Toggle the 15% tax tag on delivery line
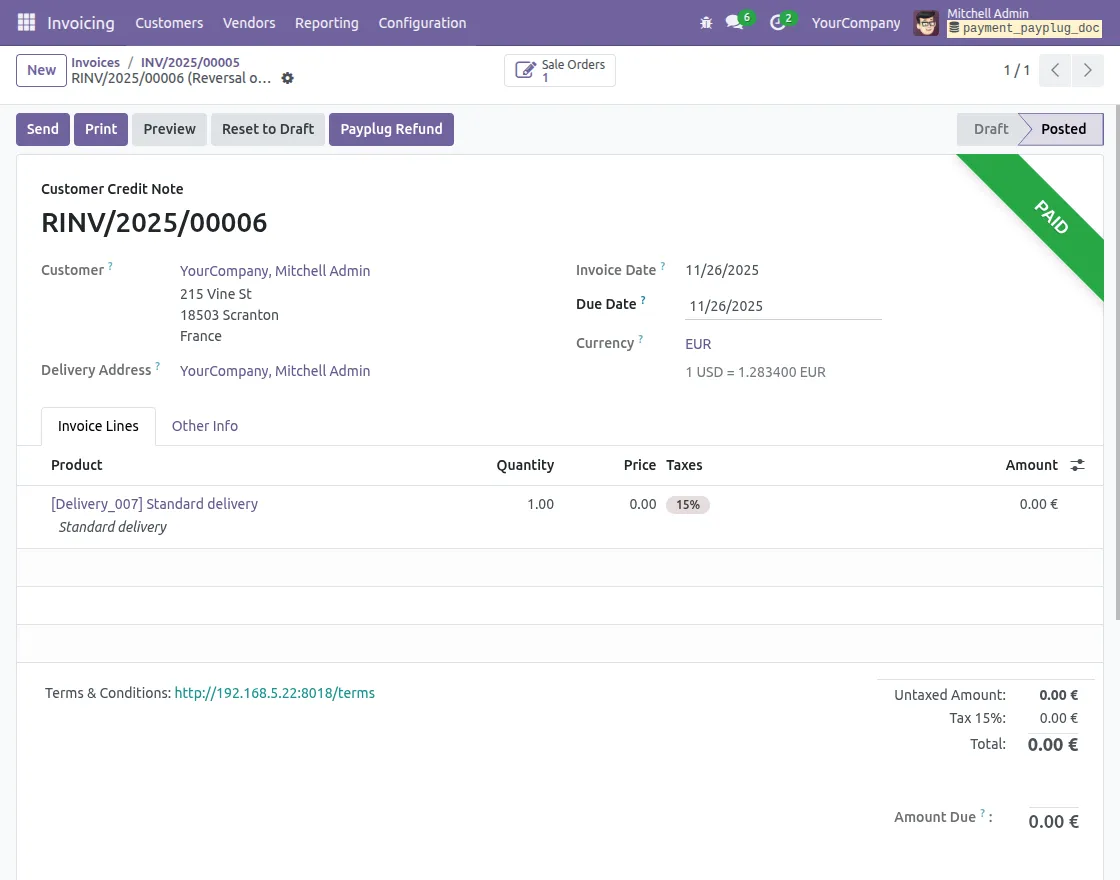 pyautogui.click(x=688, y=504)
